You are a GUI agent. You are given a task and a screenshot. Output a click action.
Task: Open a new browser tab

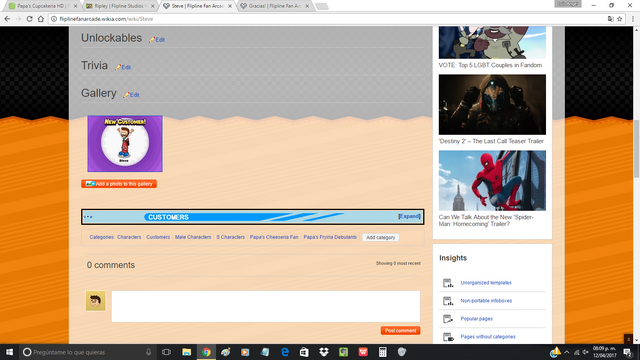[x=322, y=6]
